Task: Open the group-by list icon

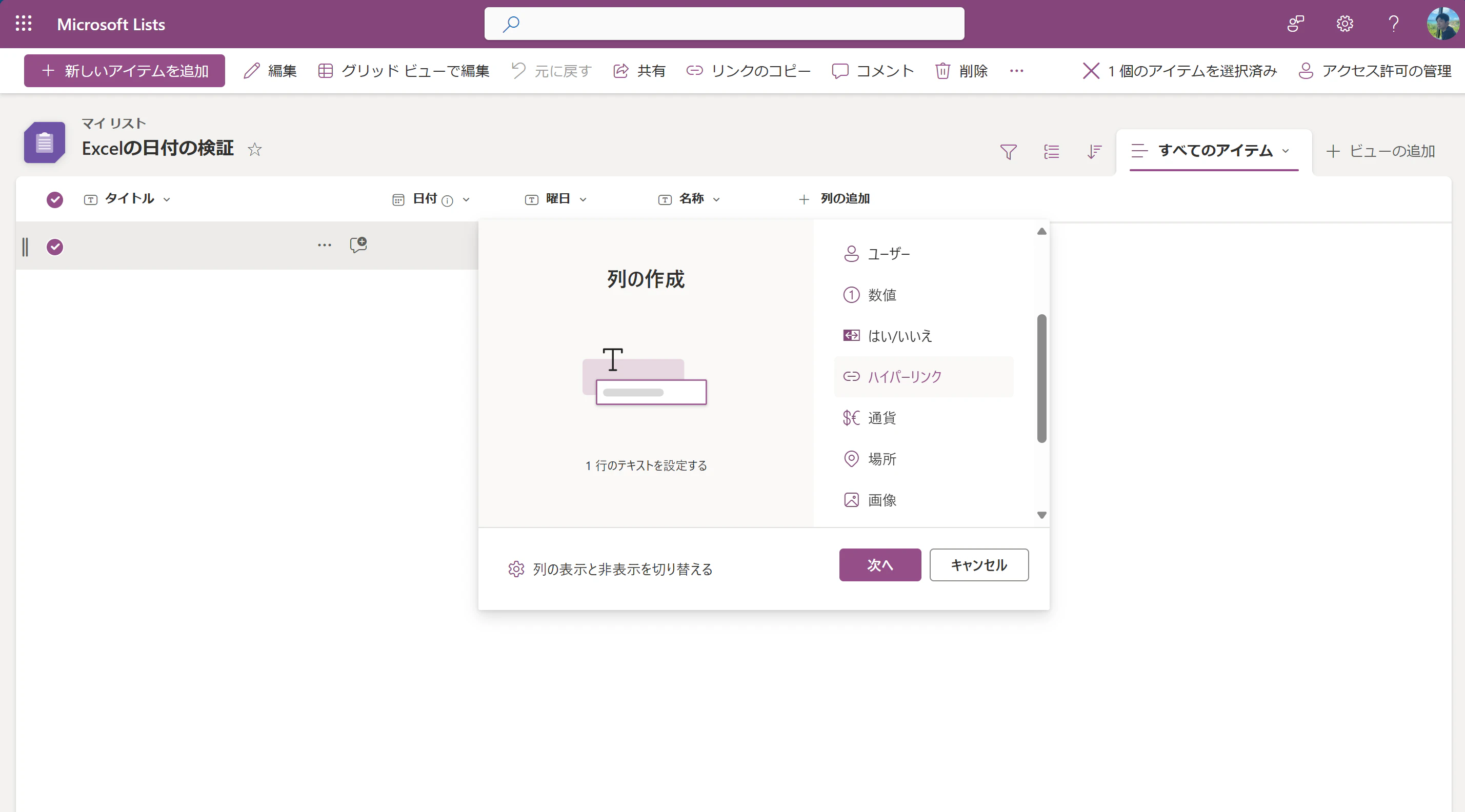Action: [x=1051, y=151]
